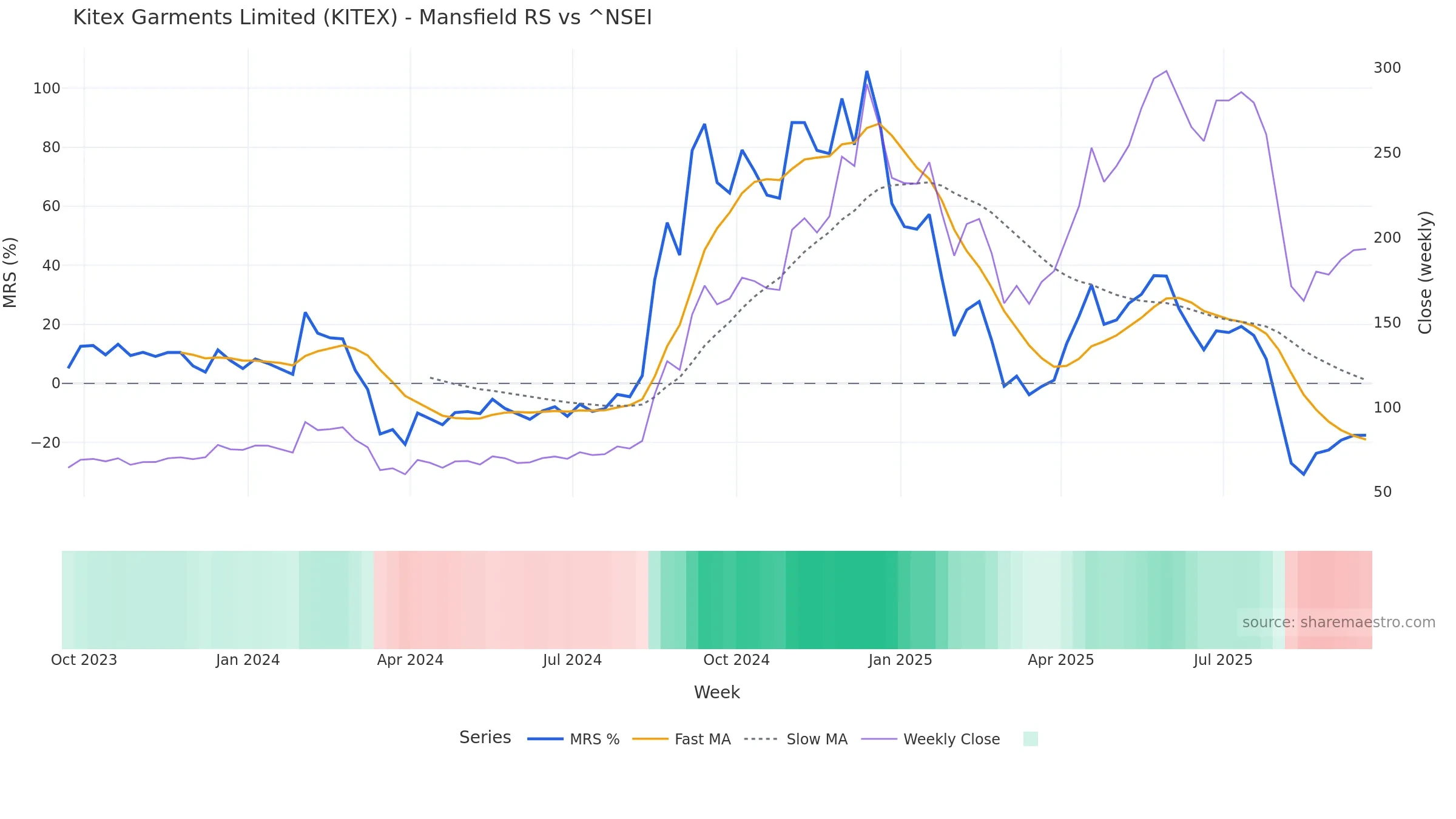Click the Jul 2024 axis tick label
1456x819 pixels.
coord(572,659)
